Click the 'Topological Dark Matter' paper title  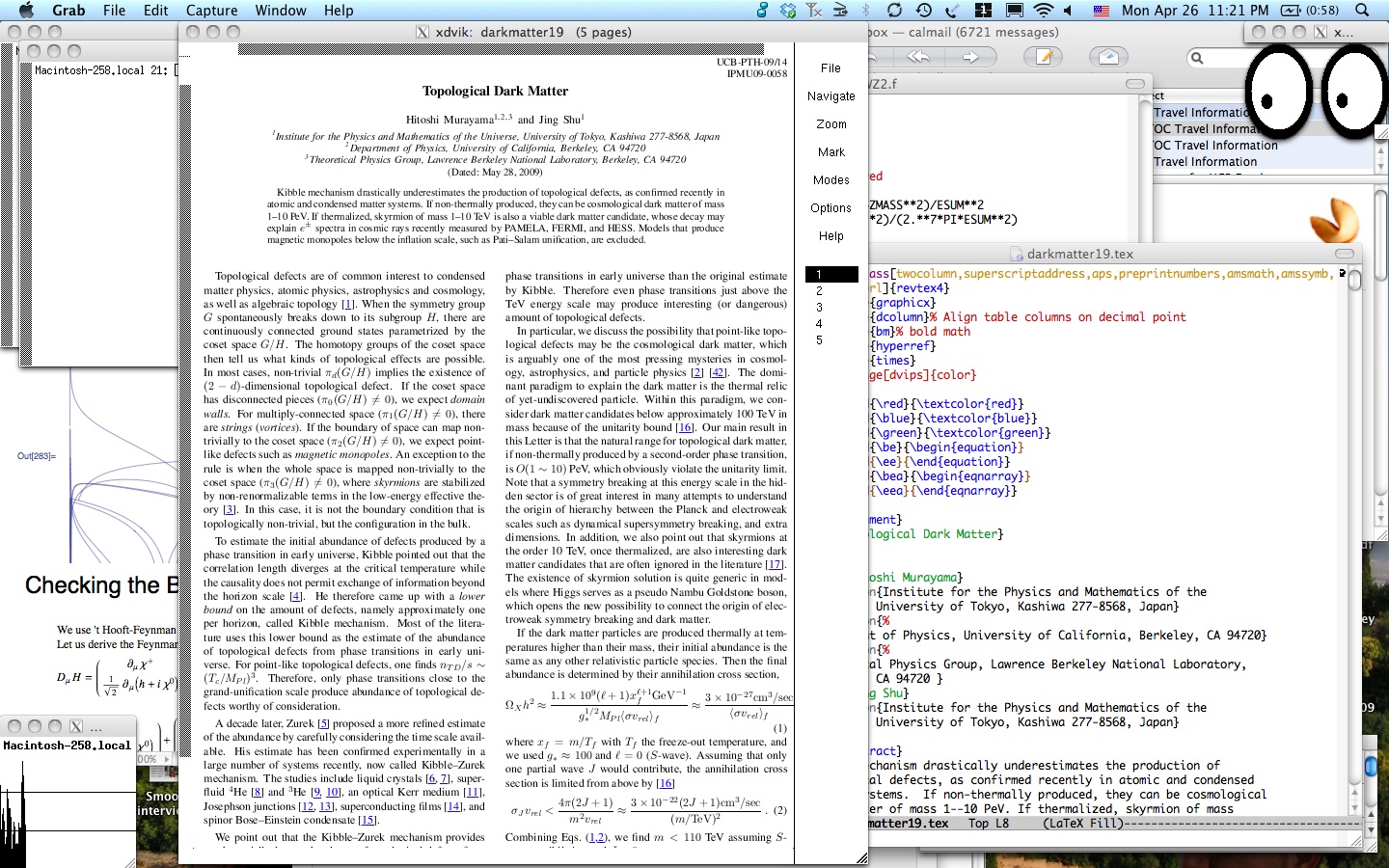point(495,92)
